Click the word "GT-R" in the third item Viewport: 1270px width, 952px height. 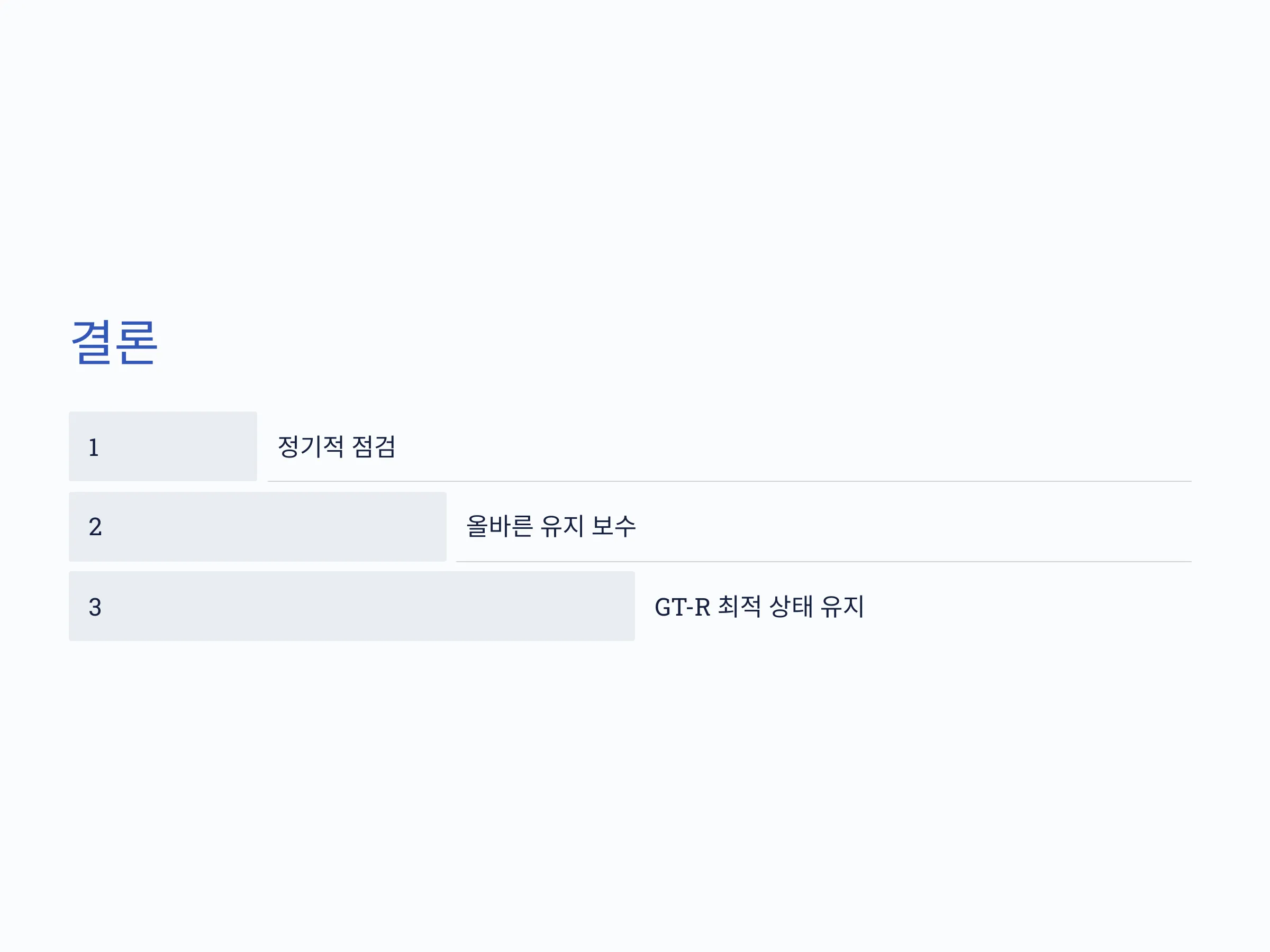[x=683, y=607]
